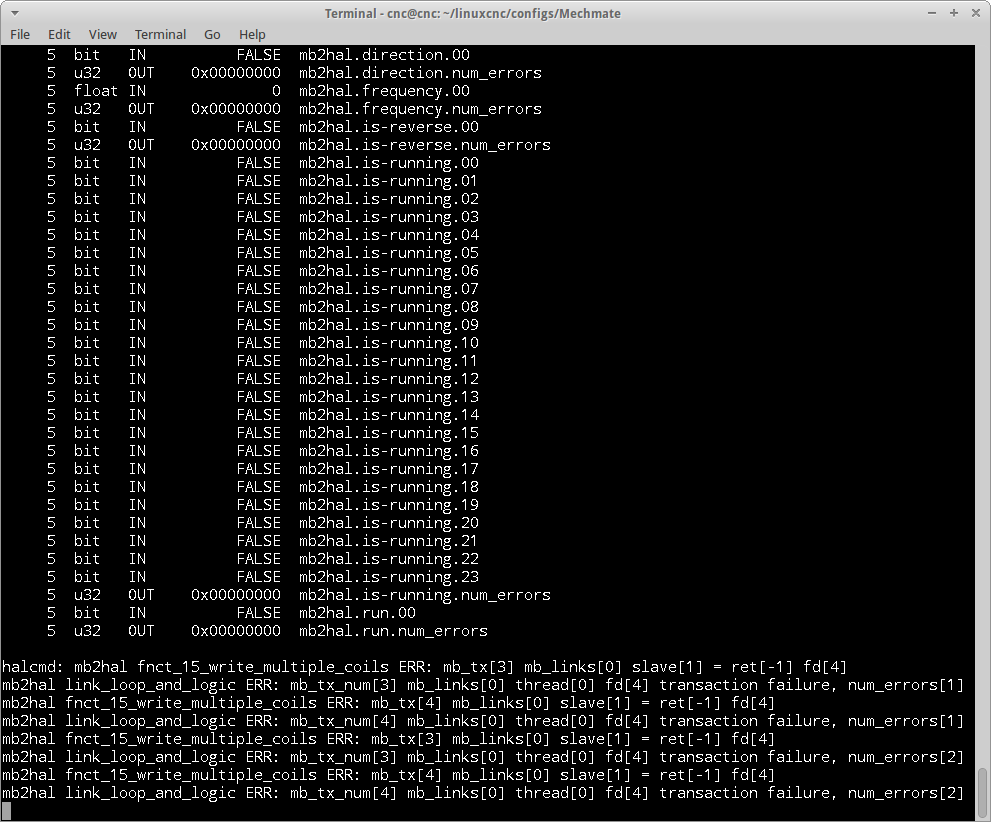Click the mb2hal.is-running.01 pin name
The image size is (991, 822).
(x=389, y=181)
